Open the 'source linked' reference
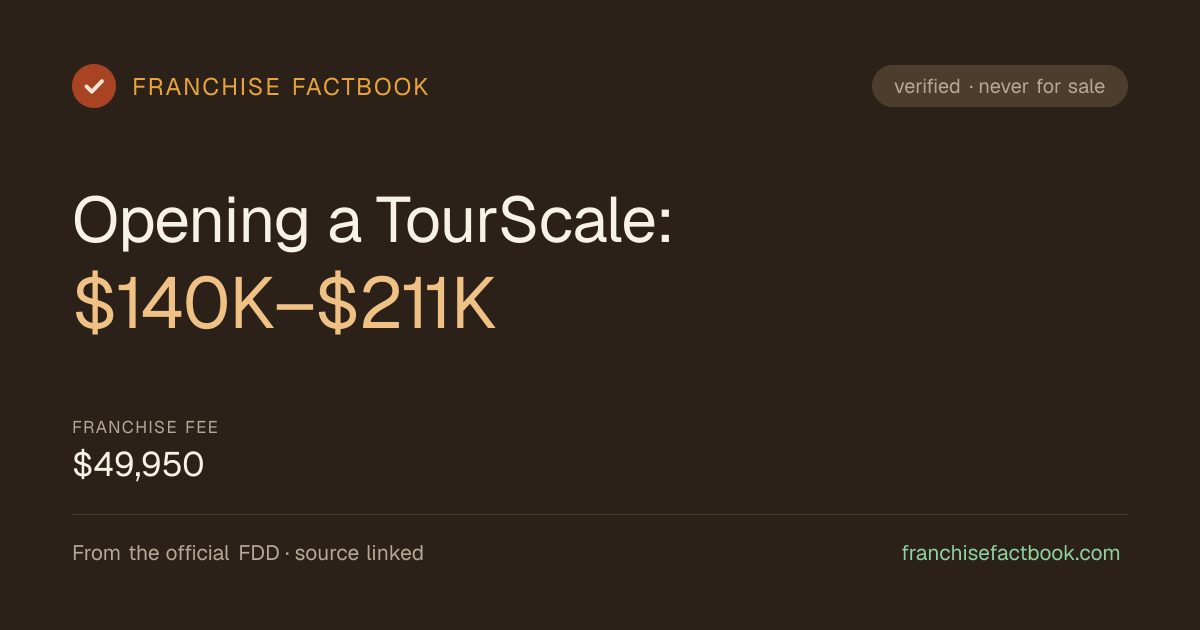 pos(359,553)
